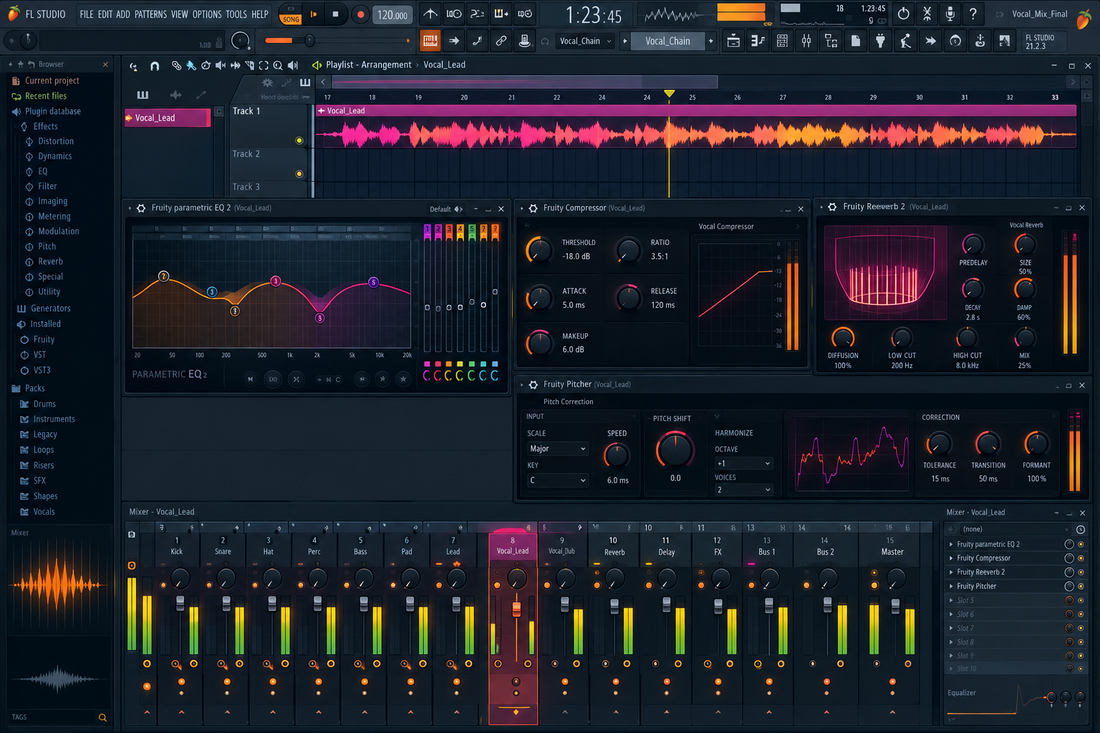Select Effects in browser tree
This screenshot has width=1100, height=733.
tap(46, 126)
